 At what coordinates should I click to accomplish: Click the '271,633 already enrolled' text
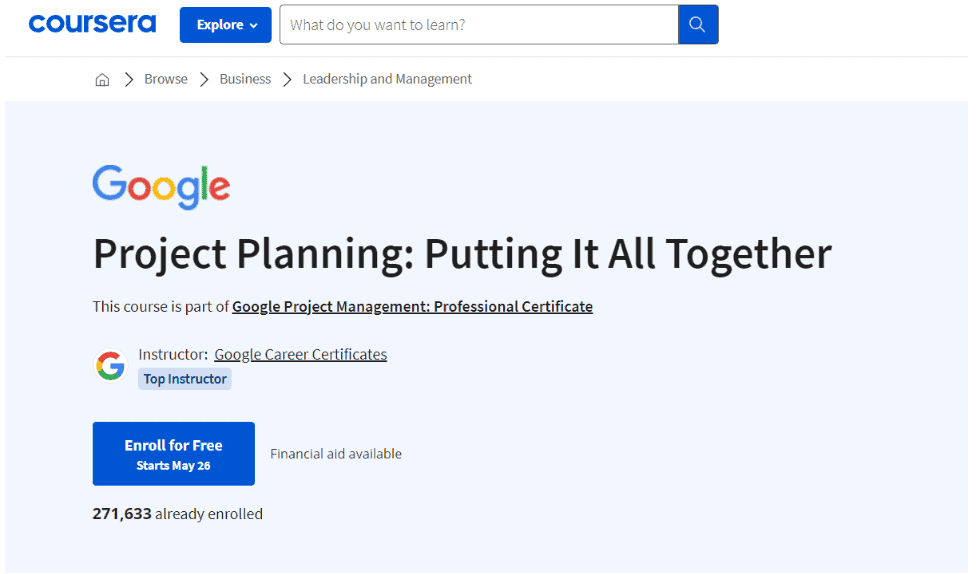[x=177, y=514]
